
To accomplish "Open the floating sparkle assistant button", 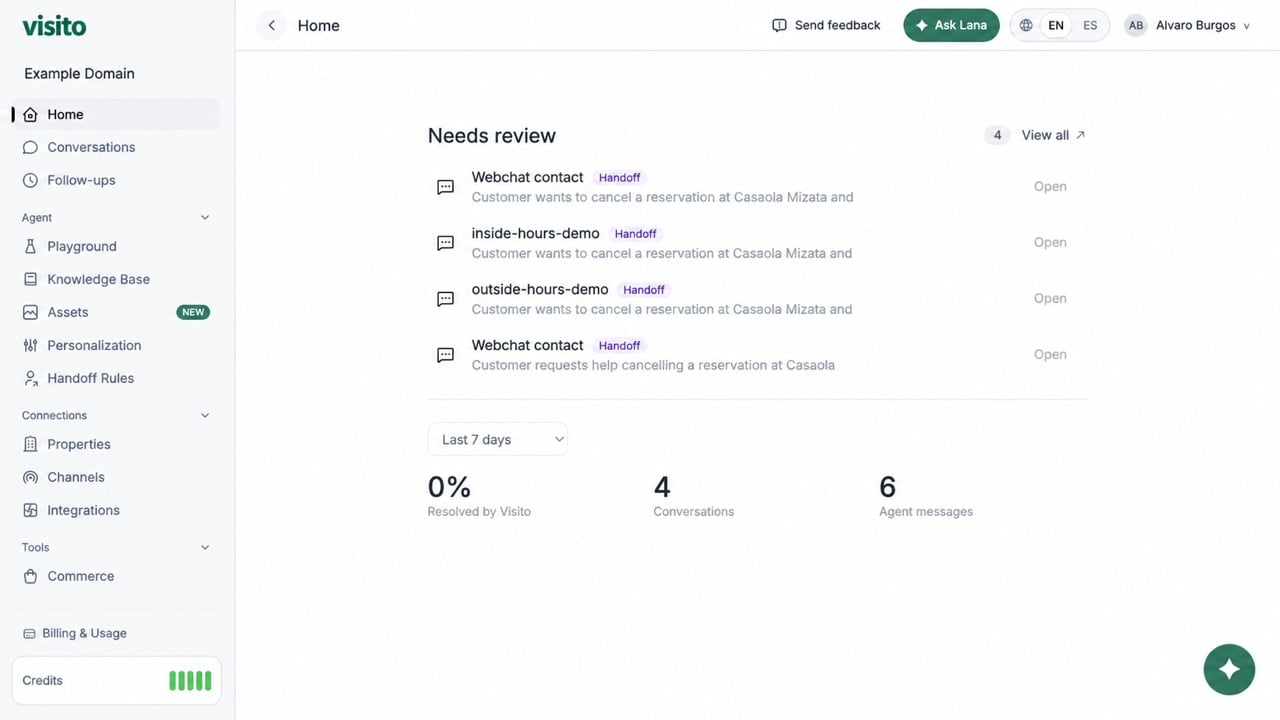I will 1230,669.
